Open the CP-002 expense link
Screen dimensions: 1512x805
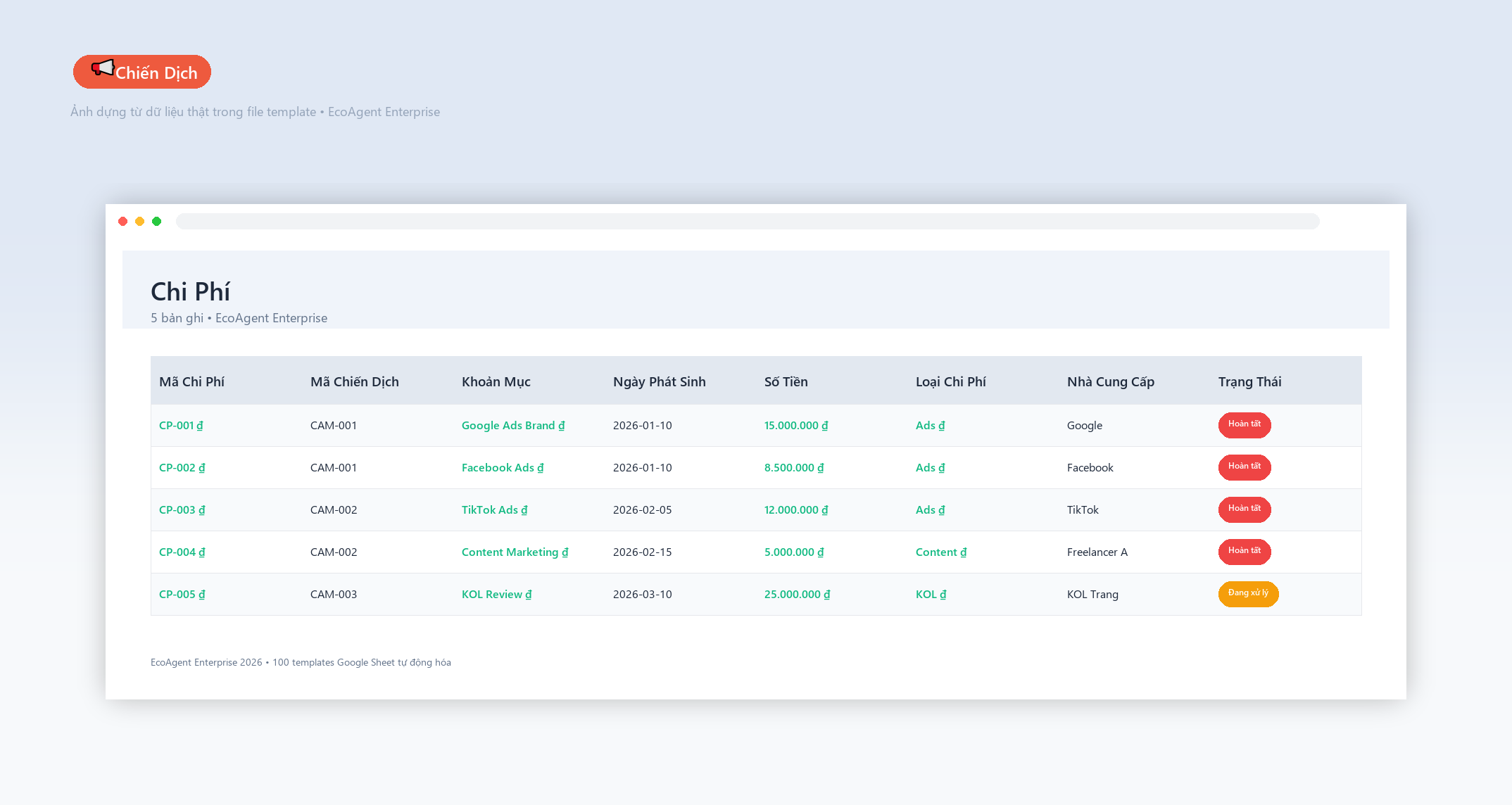(182, 468)
